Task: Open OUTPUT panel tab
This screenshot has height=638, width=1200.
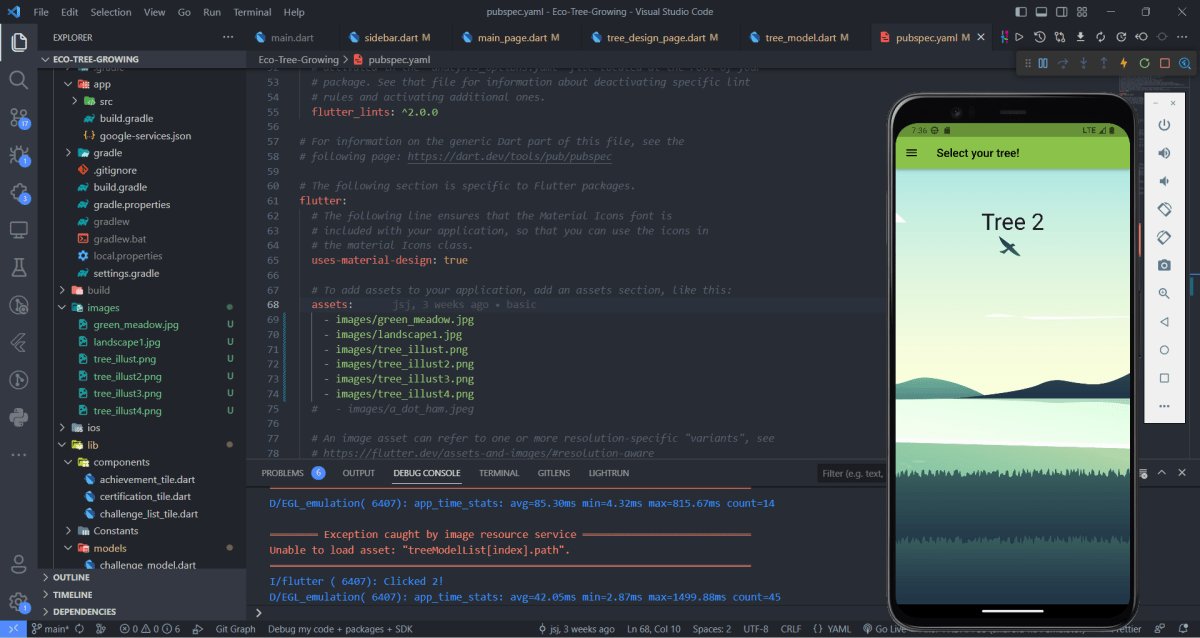Action: click(x=358, y=473)
